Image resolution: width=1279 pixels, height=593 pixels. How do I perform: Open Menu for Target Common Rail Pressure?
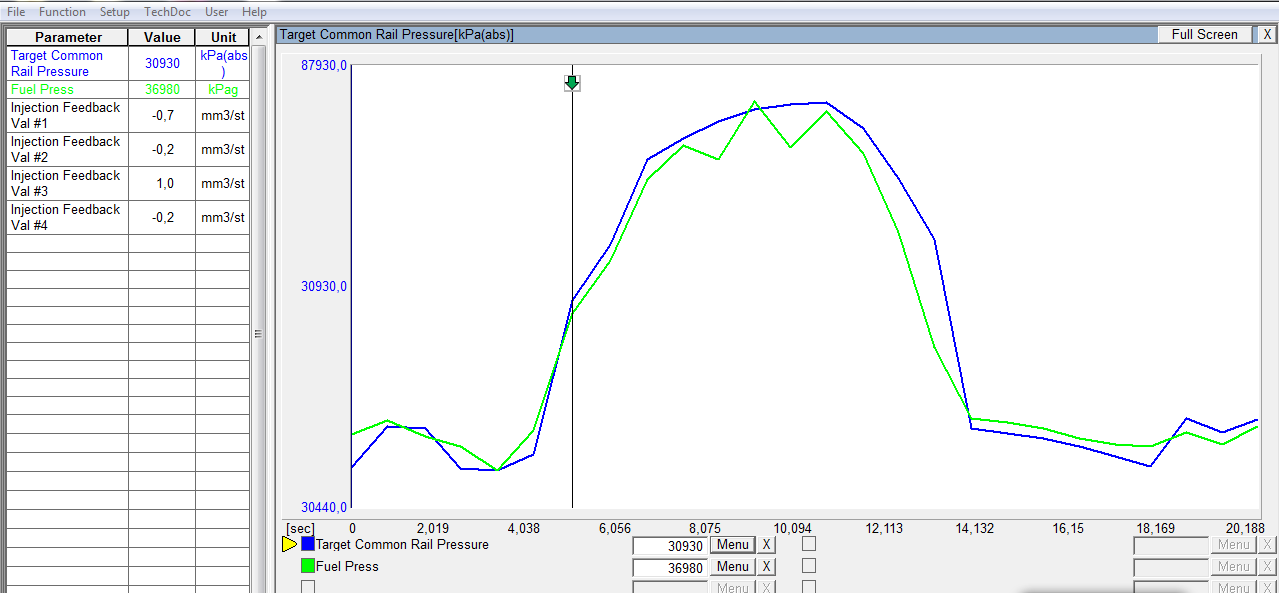(732, 545)
